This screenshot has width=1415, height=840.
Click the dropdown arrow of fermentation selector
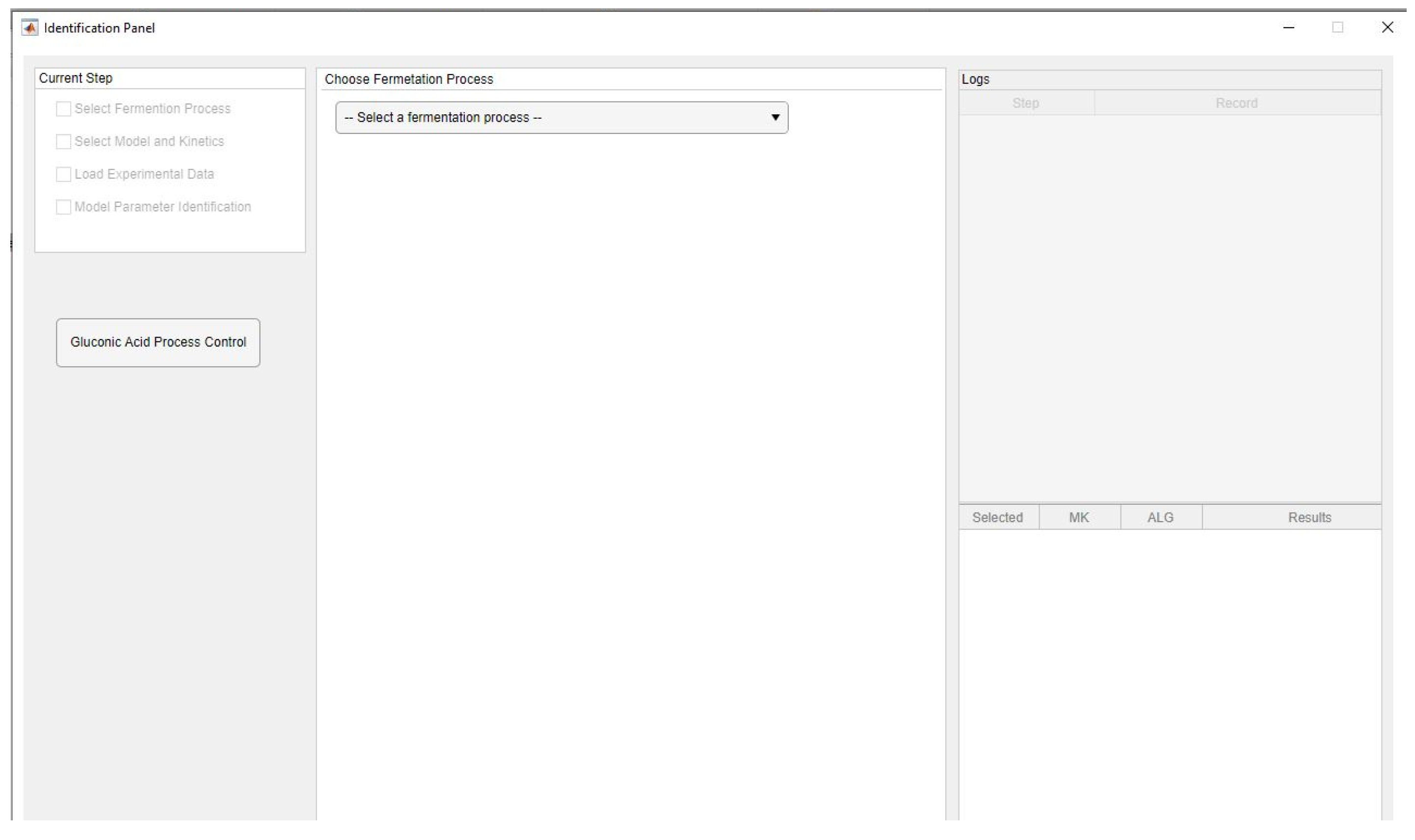click(x=775, y=118)
